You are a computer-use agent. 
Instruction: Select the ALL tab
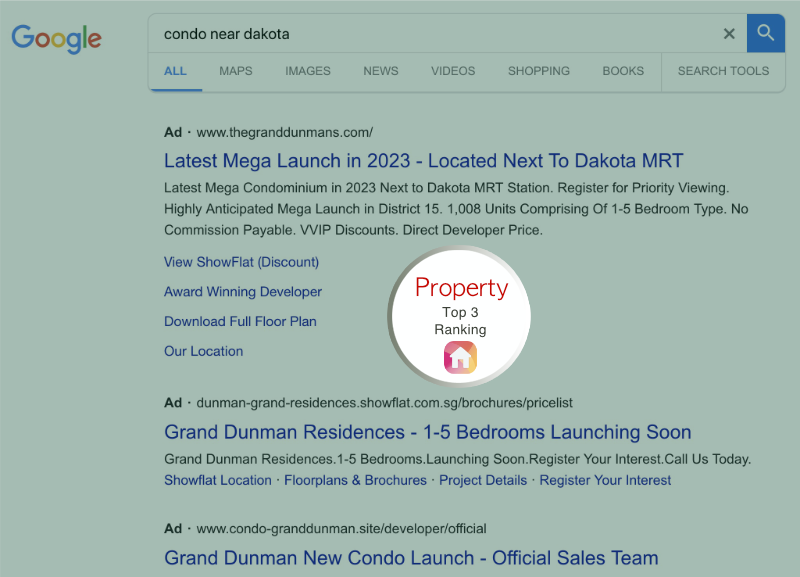pyautogui.click(x=175, y=71)
